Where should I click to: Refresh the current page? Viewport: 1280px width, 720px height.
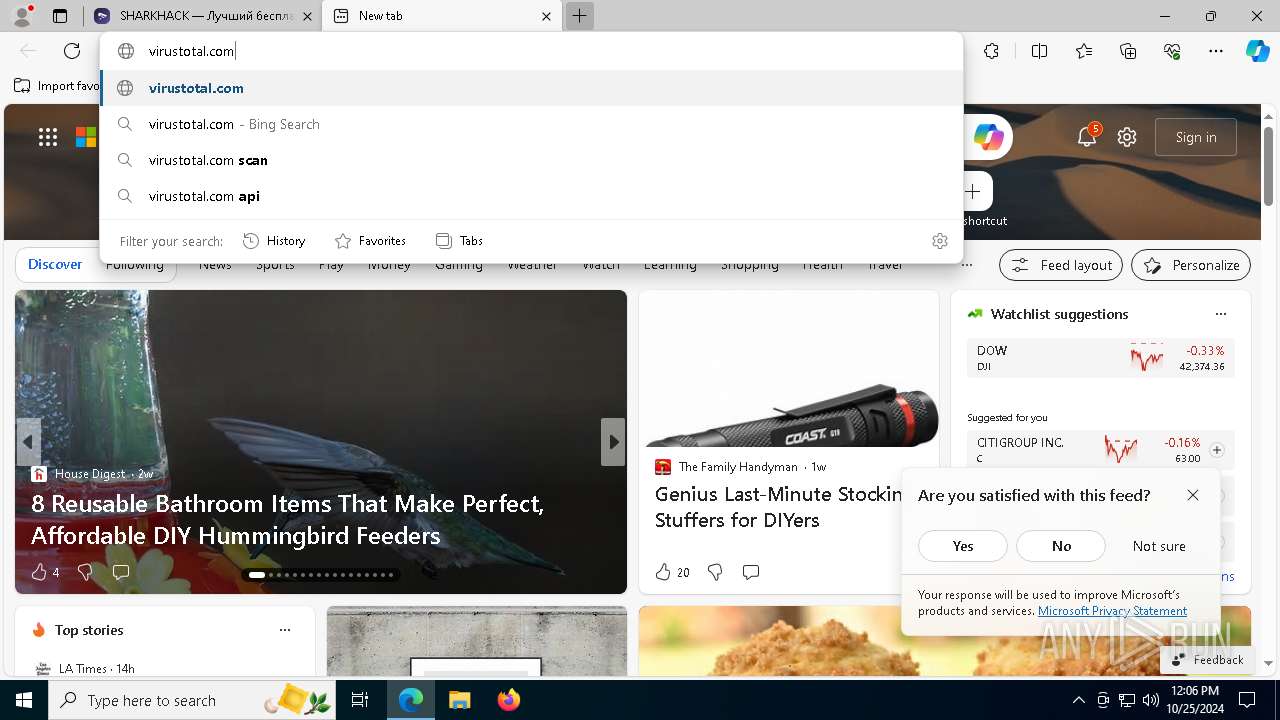coord(72,51)
